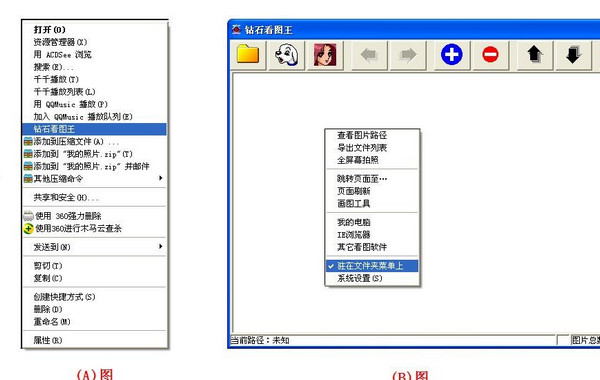Toggle the checked 驻在文件夹菜单上 option
This screenshot has width=600, height=380.
coord(372,266)
